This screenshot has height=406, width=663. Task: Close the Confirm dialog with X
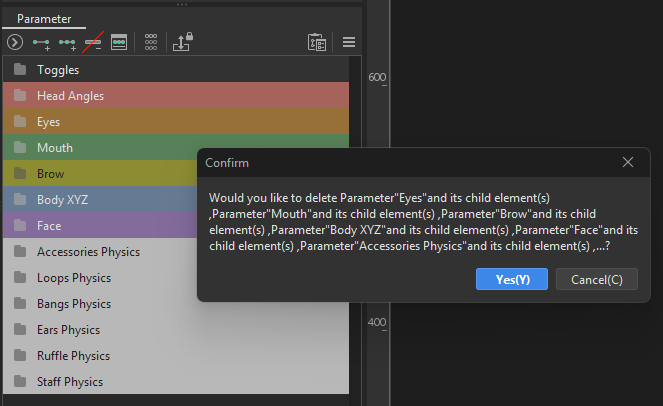coord(628,162)
